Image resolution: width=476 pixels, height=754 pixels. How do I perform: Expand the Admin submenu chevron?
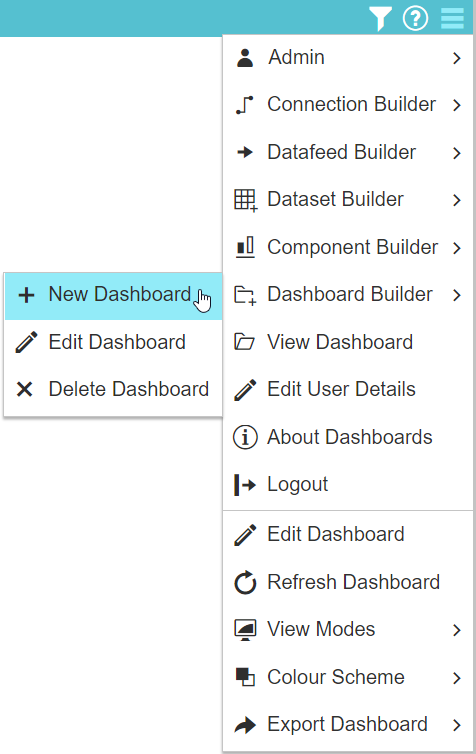(x=457, y=58)
